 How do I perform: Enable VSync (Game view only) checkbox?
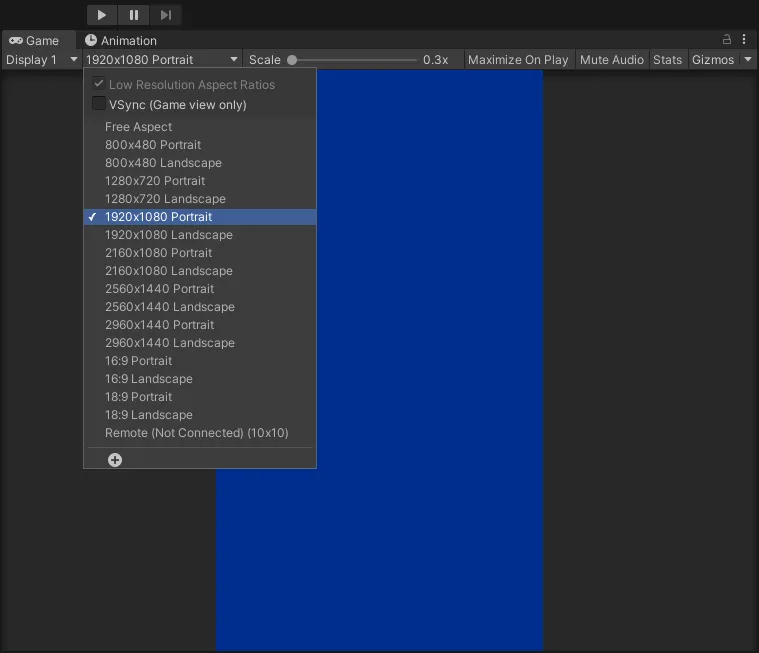click(99, 104)
